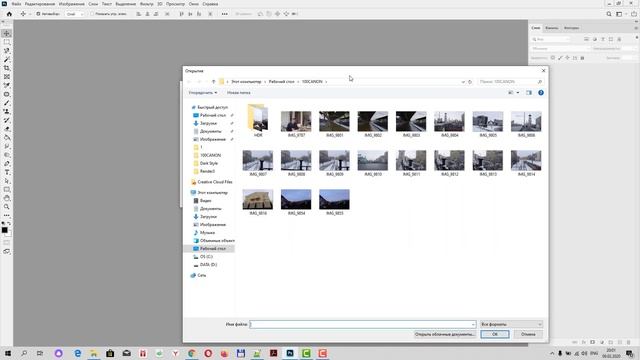Click the Windows Start button

coord(7,353)
